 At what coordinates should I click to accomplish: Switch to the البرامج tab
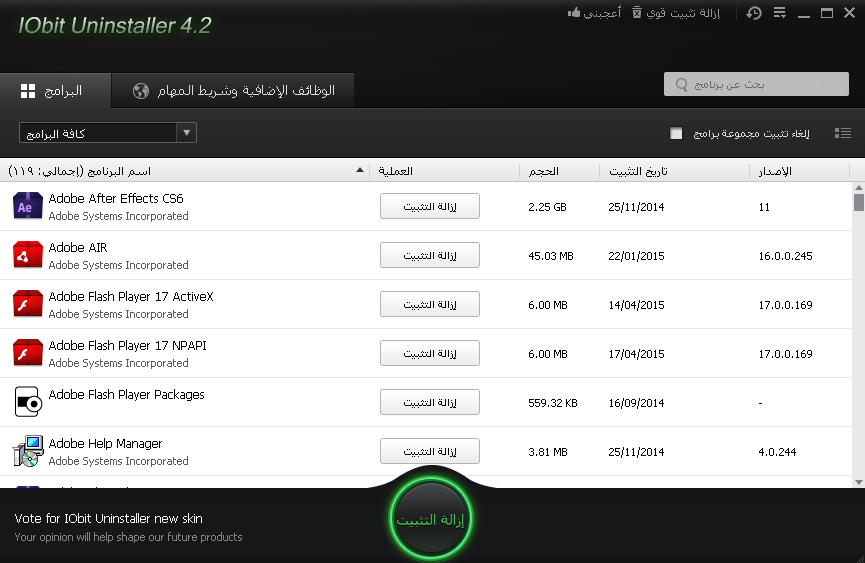pos(55,90)
